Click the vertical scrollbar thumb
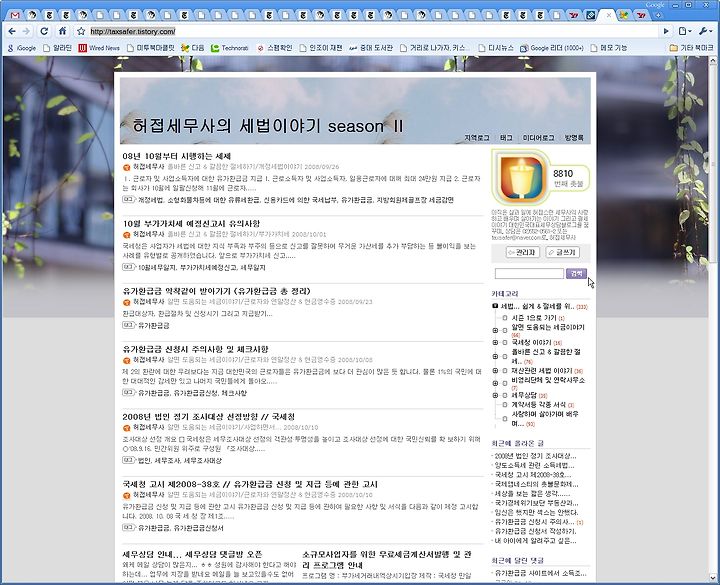 pos(713,162)
